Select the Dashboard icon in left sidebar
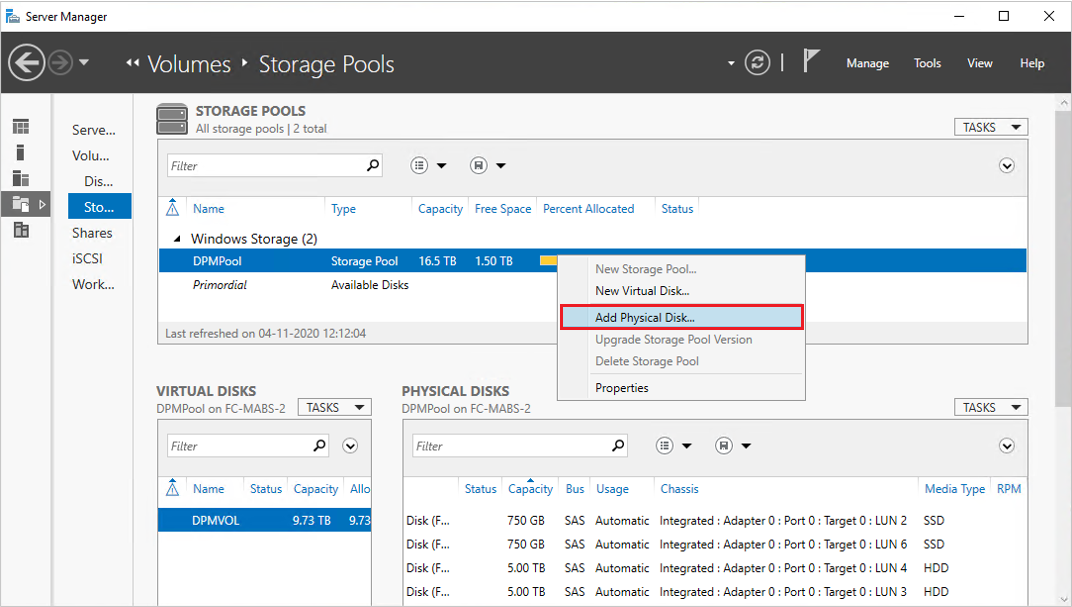The width and height of the screenshot is (1072, 607). tap(21, 127)
